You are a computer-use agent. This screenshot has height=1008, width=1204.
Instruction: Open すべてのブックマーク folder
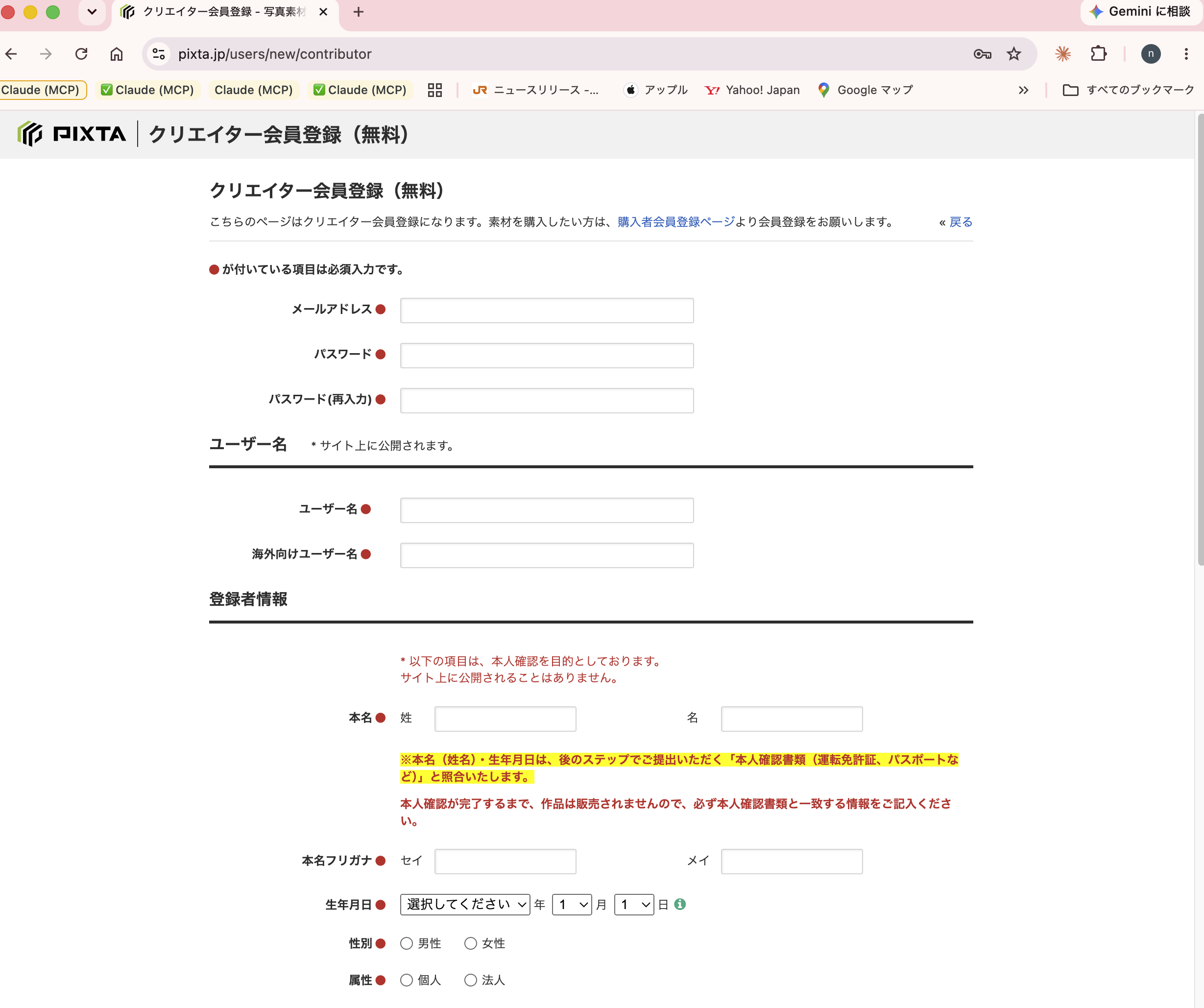point(1128,90)
